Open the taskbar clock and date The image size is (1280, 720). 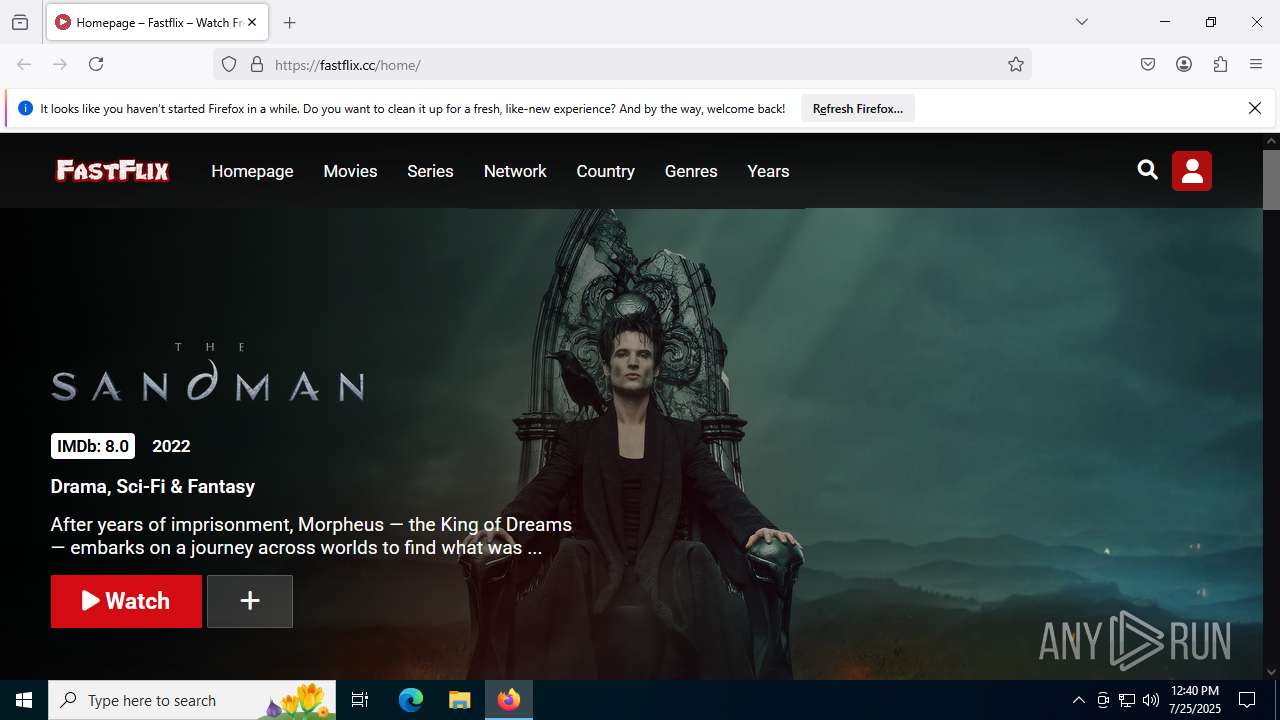pos(1195,700)
